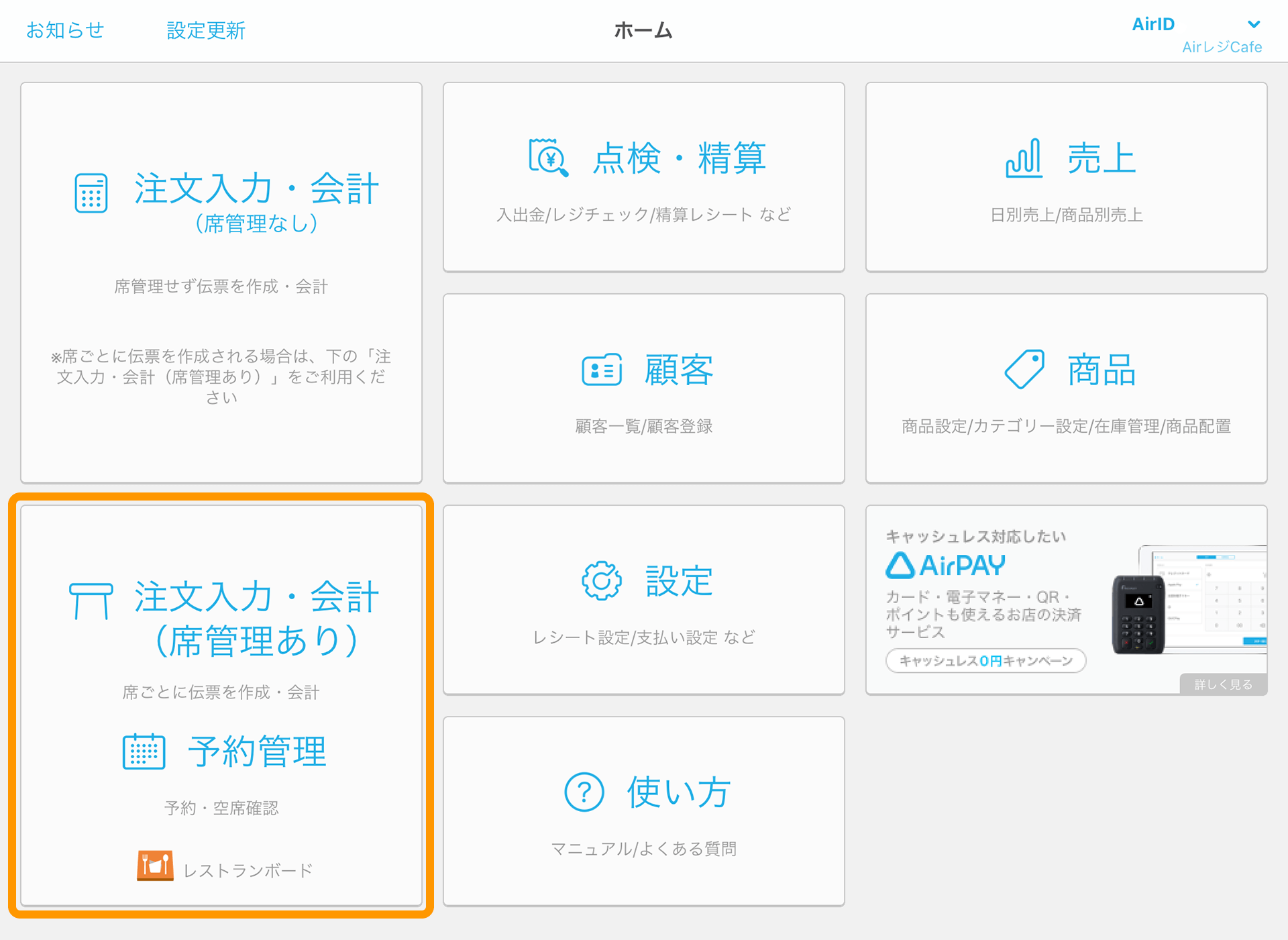Tap 日別売上/商品別売上 text
Screen dimensions: 1288x940
click(1067, 215)
